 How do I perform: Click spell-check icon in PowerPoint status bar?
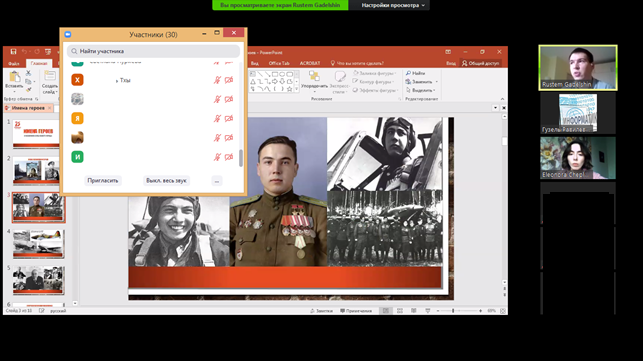click(x=41, y=311)
